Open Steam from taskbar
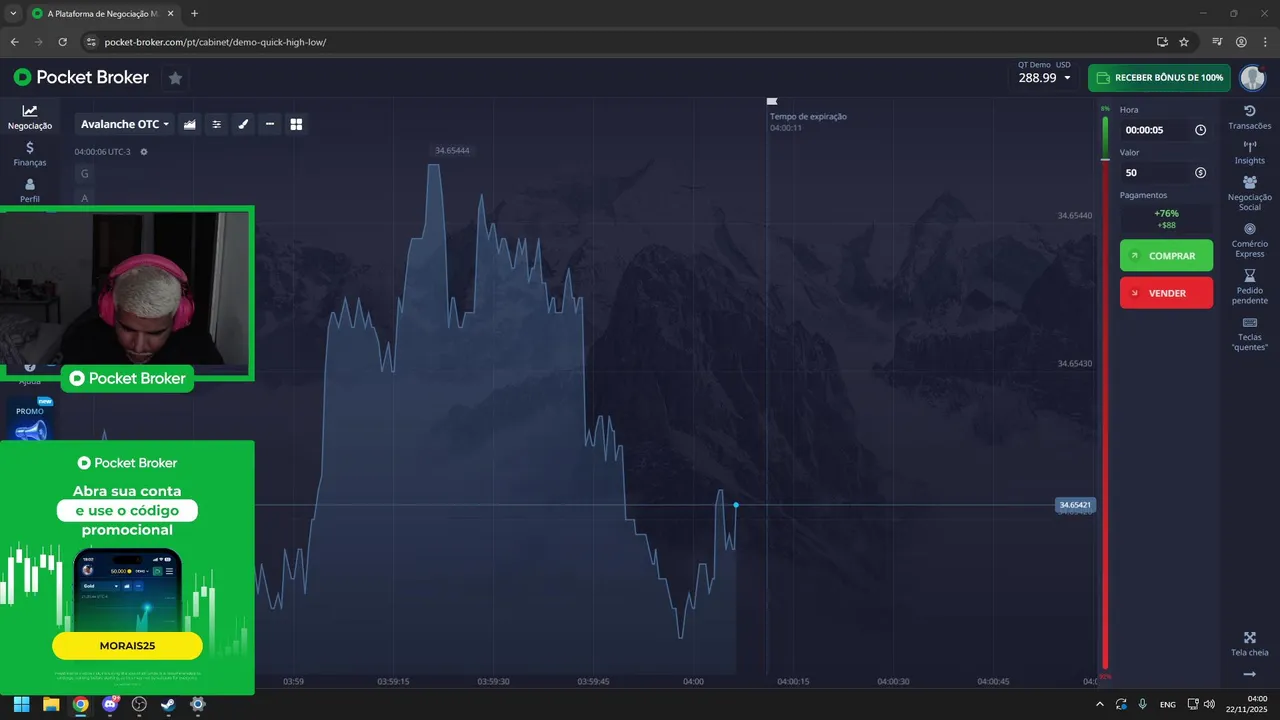This screenshot has width=1280, height=720. [168, 704]
